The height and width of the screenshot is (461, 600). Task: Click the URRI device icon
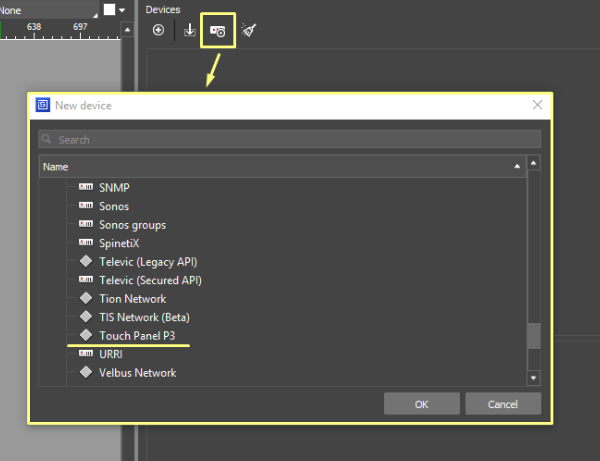pyautogui.click(x=86, y=354)
